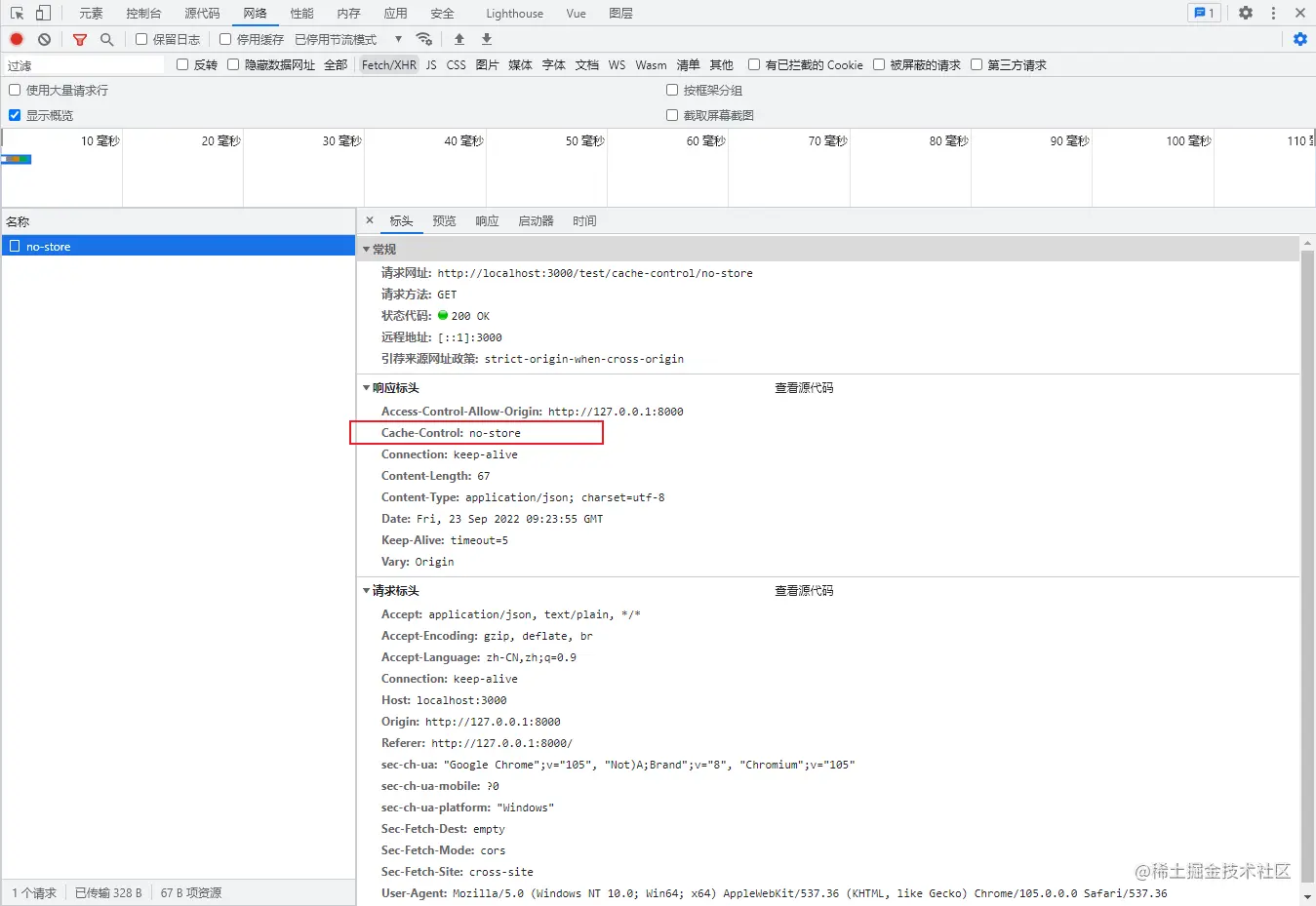View request headers source via 查看源代码

tap(804, 591)
